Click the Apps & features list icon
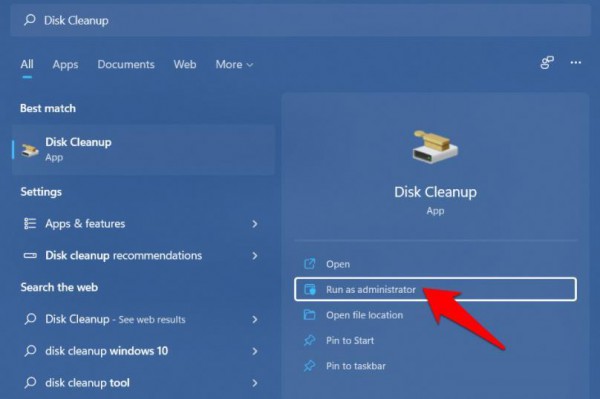The image size is (600, 399). pos(30,223)
